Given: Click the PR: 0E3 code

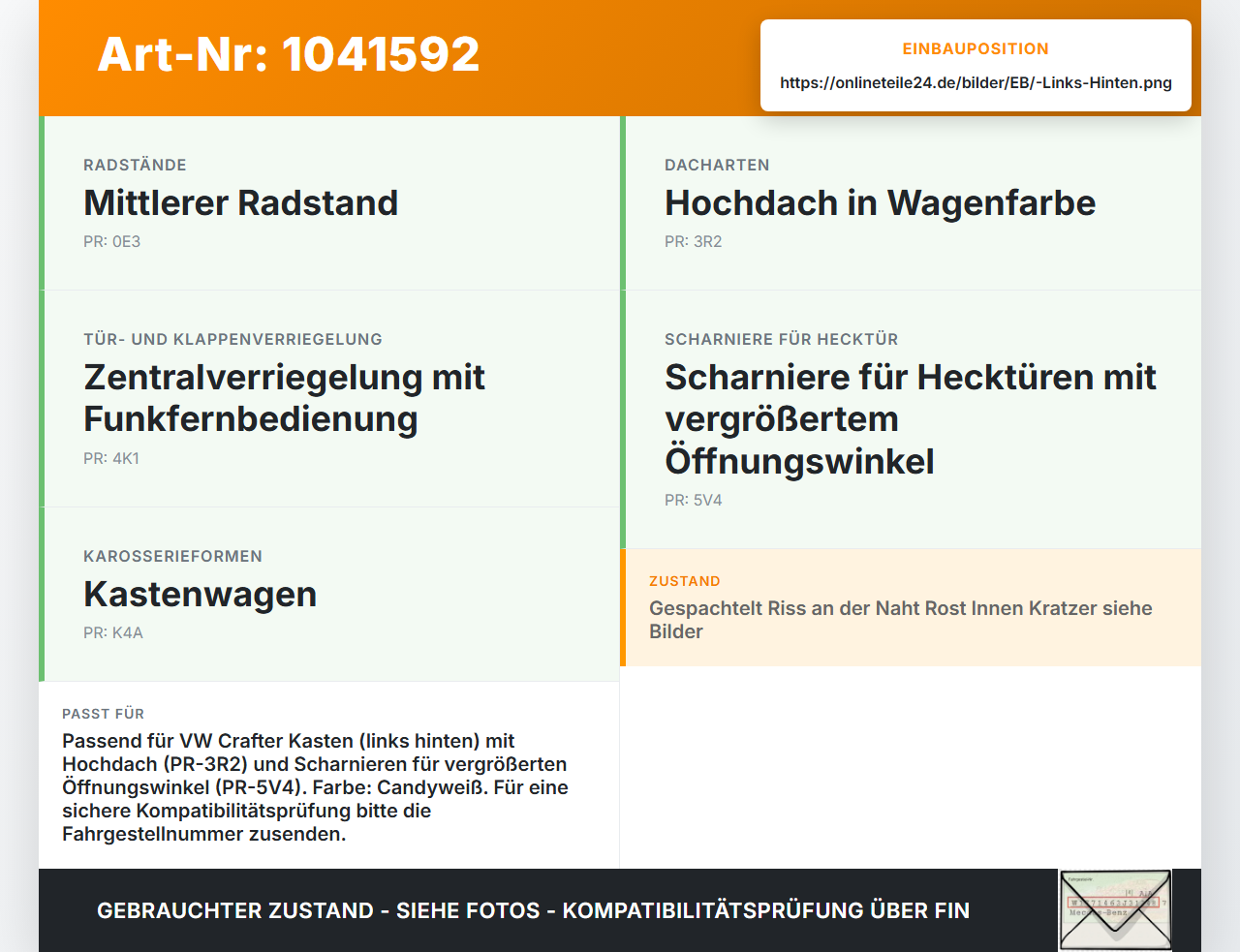Looking at the screenshot, I should pos(111,241).
